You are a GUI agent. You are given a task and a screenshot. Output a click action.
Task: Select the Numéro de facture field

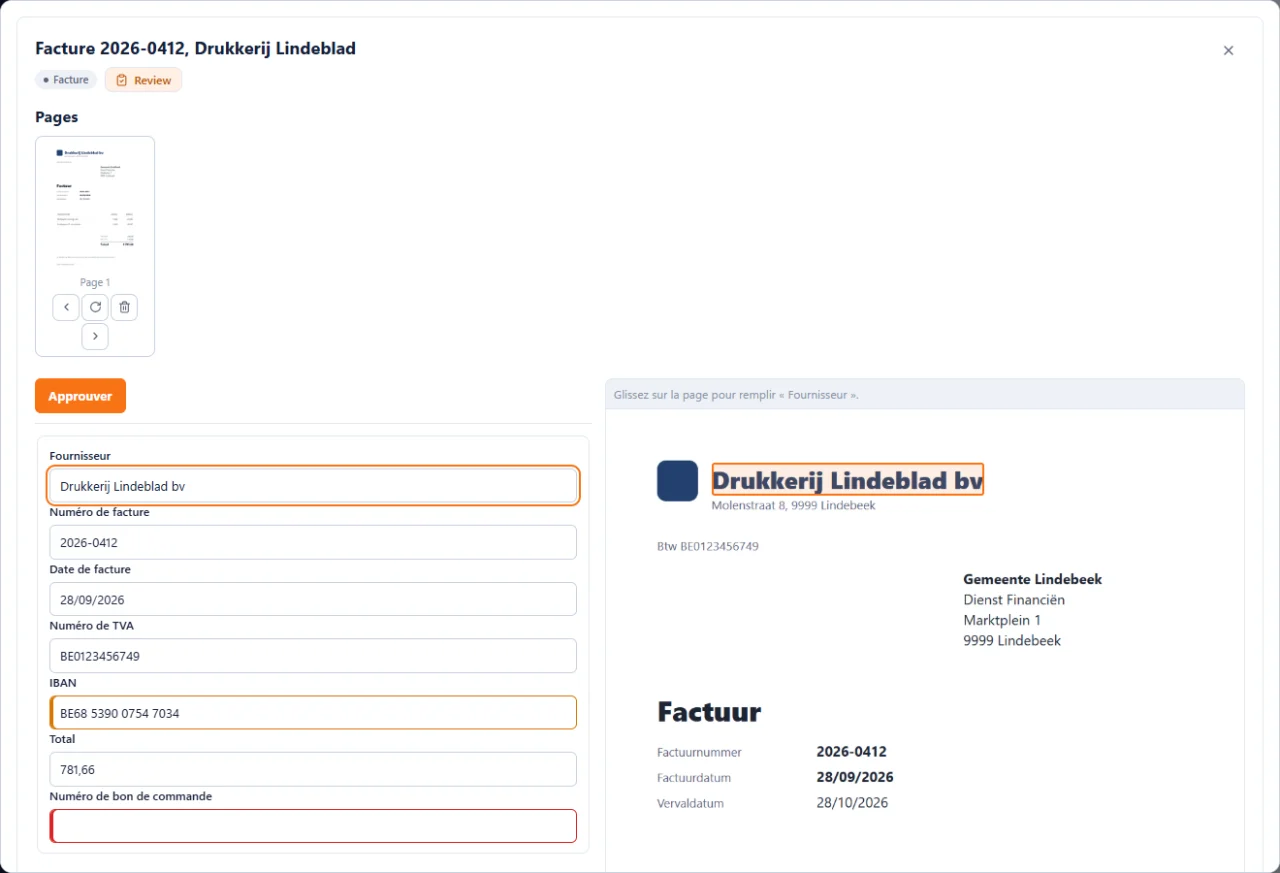313,543
